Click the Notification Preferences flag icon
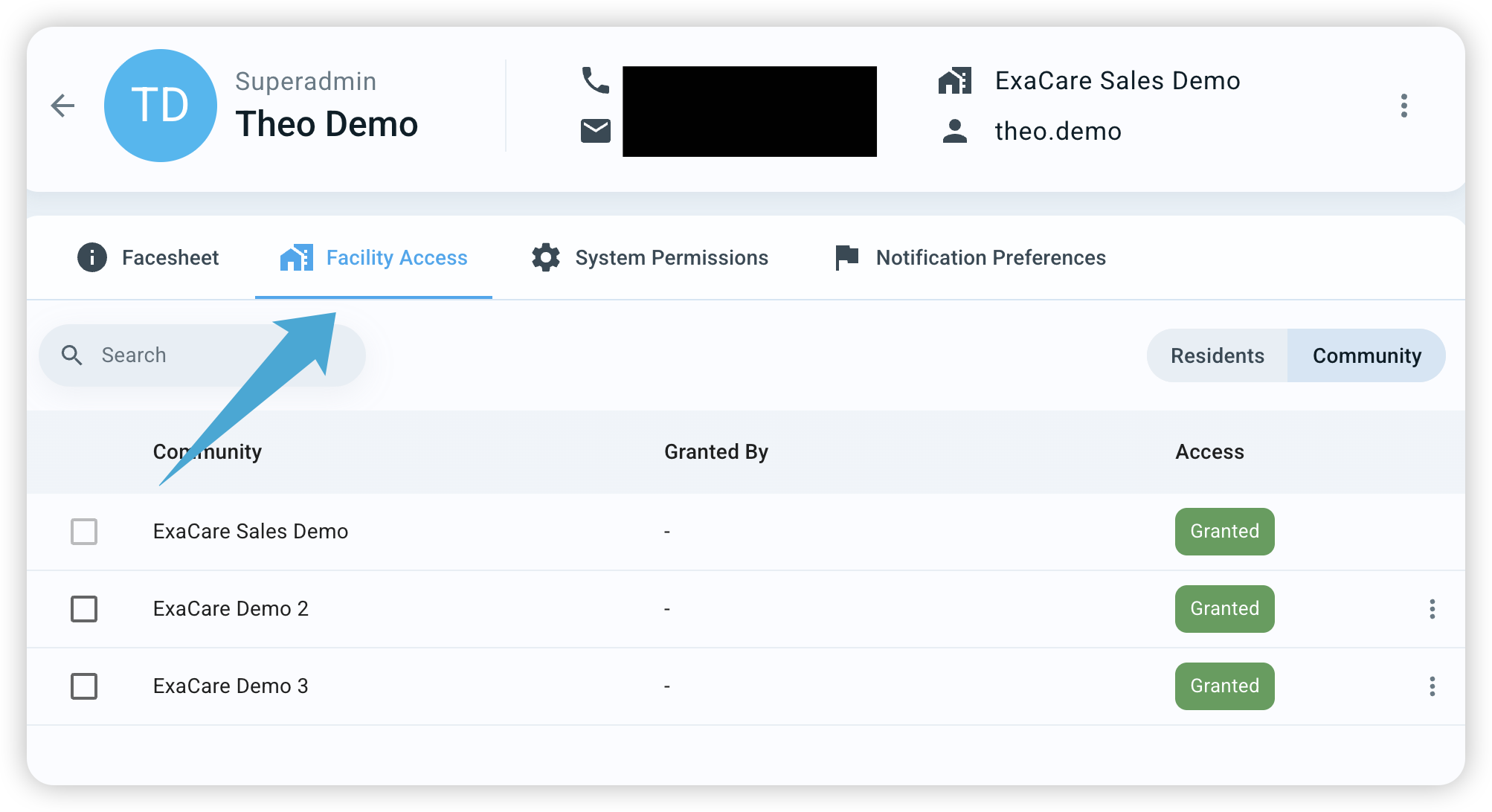Viewport: 1492px width, 812px height. click(846, 257)
